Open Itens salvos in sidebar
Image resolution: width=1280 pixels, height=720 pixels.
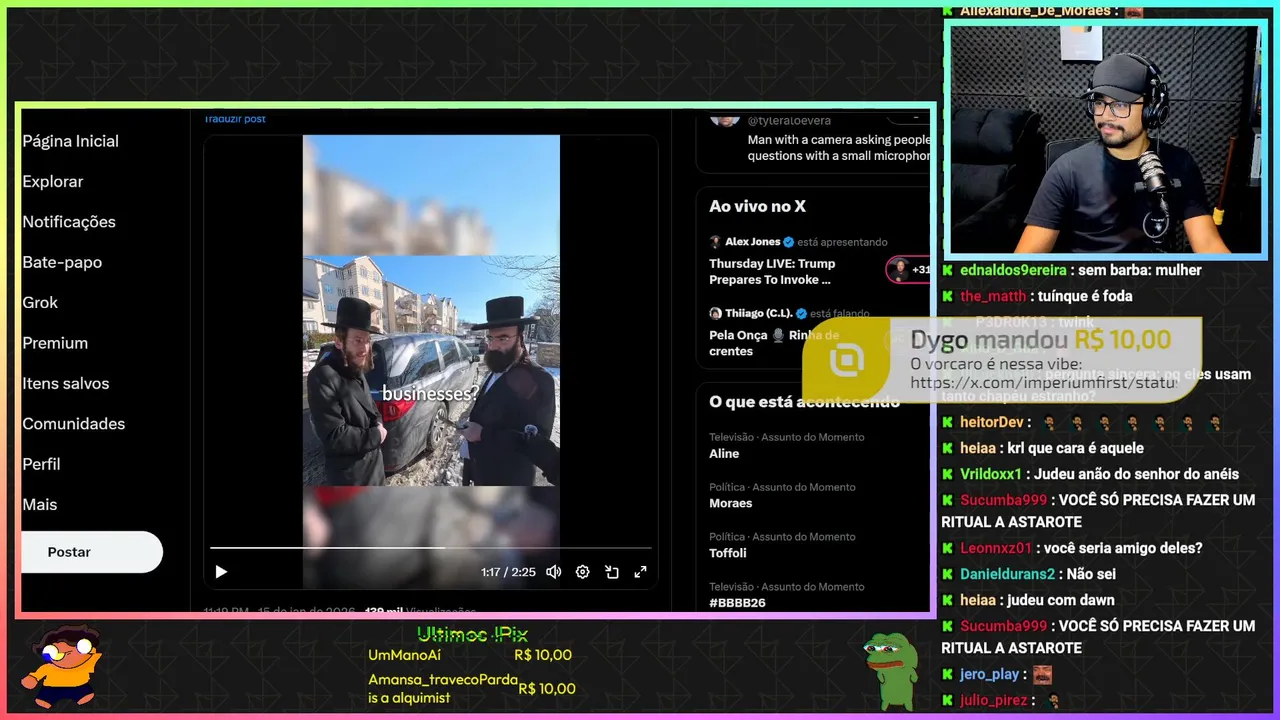coord(66,383)
